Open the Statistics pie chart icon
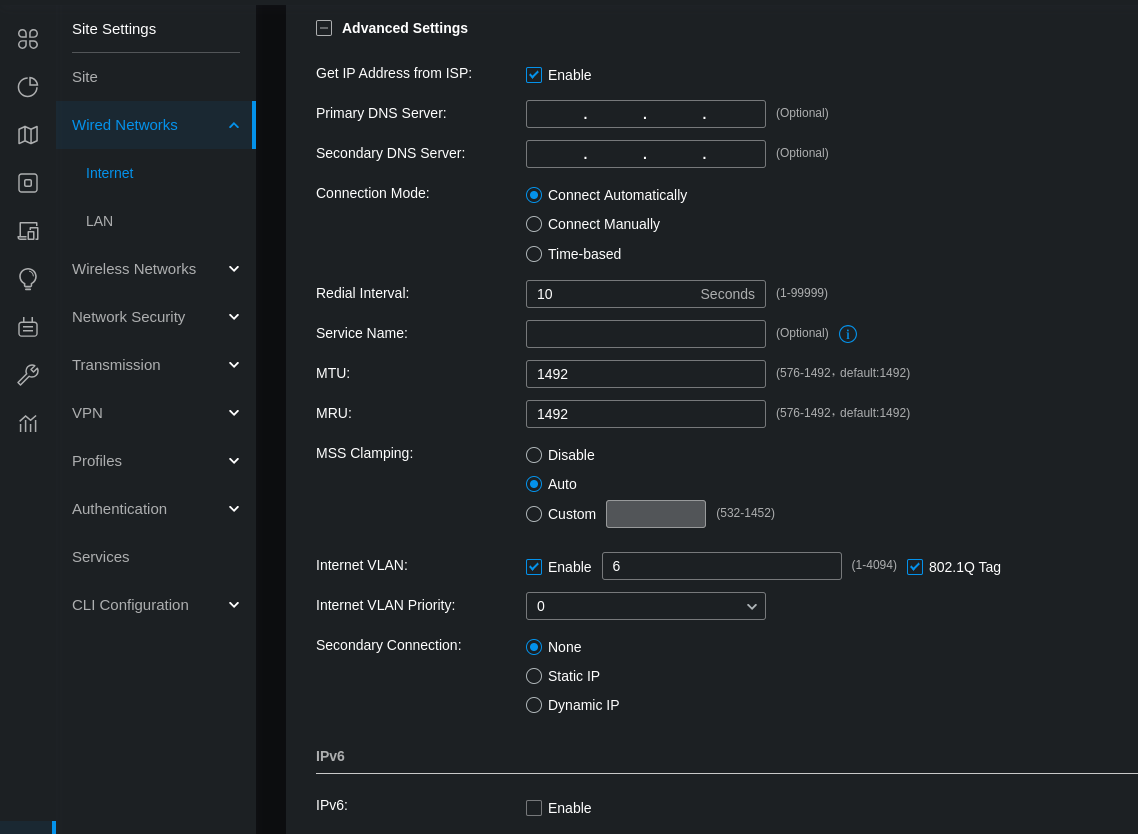Screen dimensions: 1138x834 28,87
